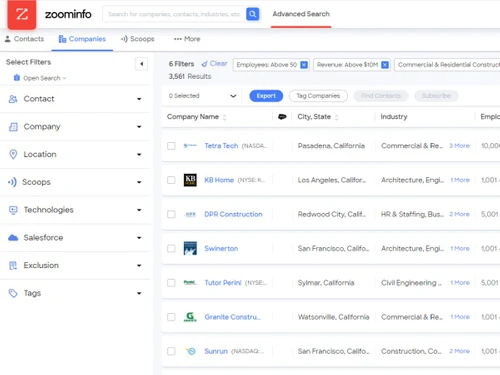The image size is (500, 375).
Task: Show 2 More industries for Sunrun
Action: pyautogui.click(x=459, y=351)
